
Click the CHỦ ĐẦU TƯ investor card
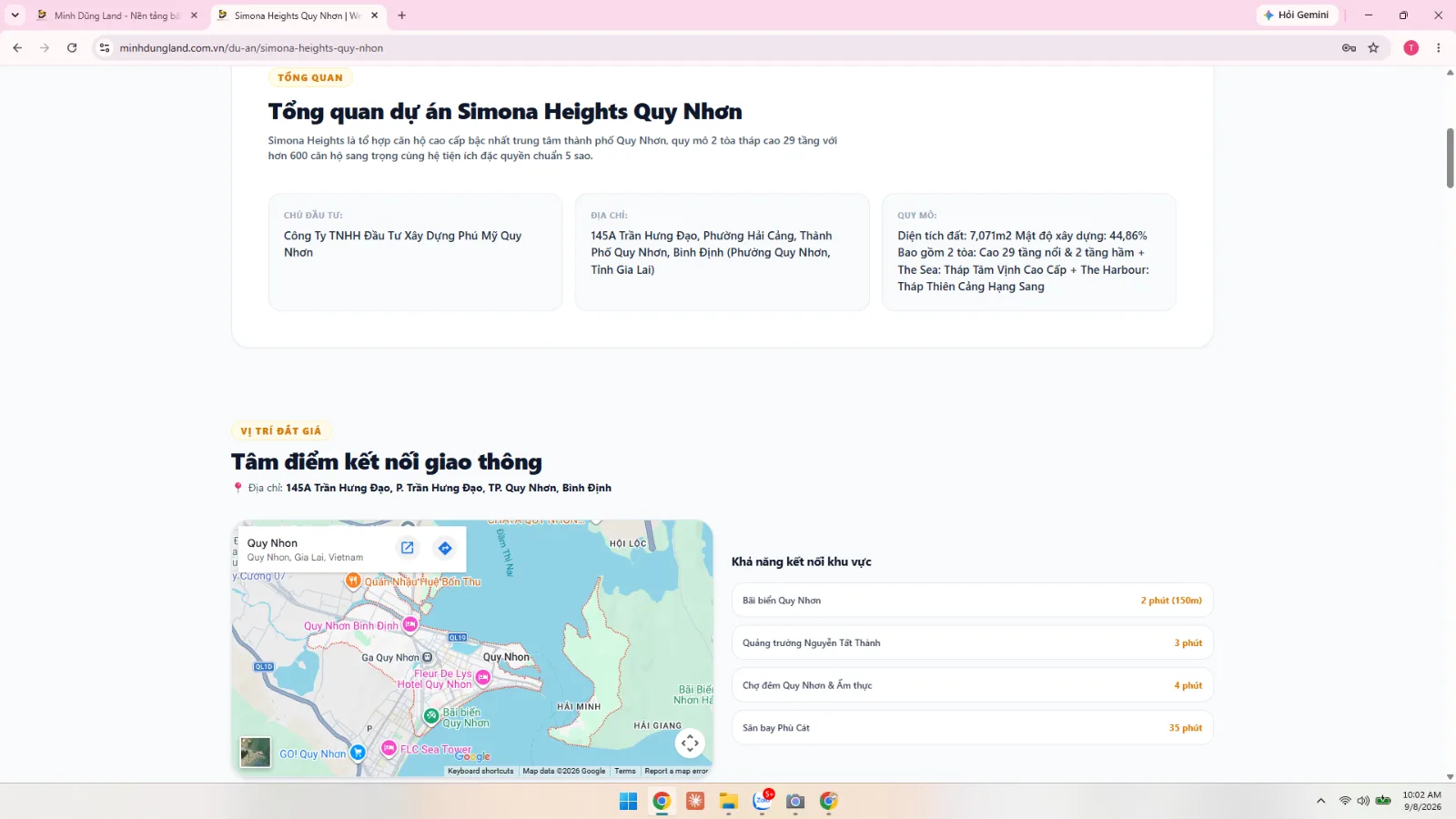[x=415, y=252]
